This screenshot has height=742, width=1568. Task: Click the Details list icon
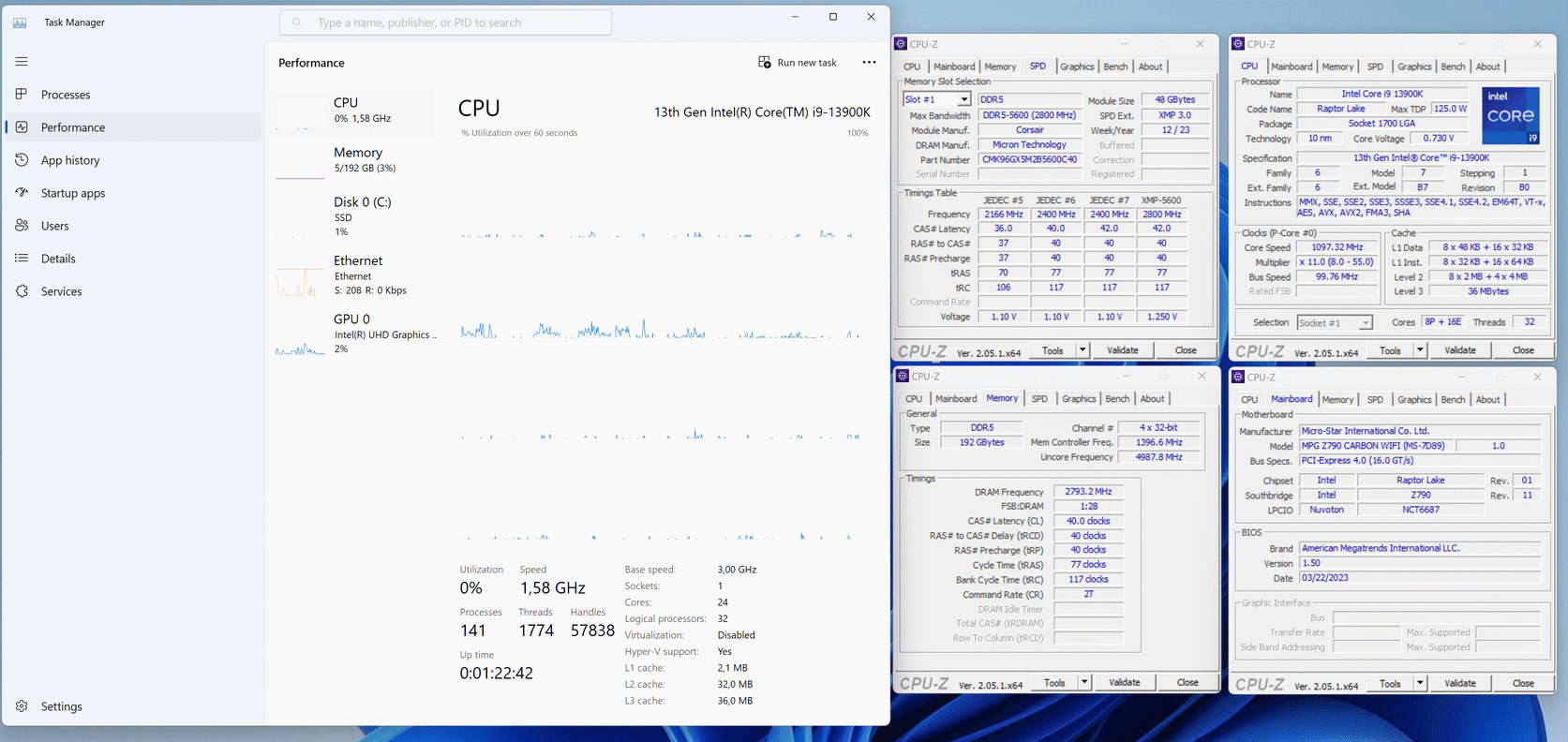click(22, 259)
